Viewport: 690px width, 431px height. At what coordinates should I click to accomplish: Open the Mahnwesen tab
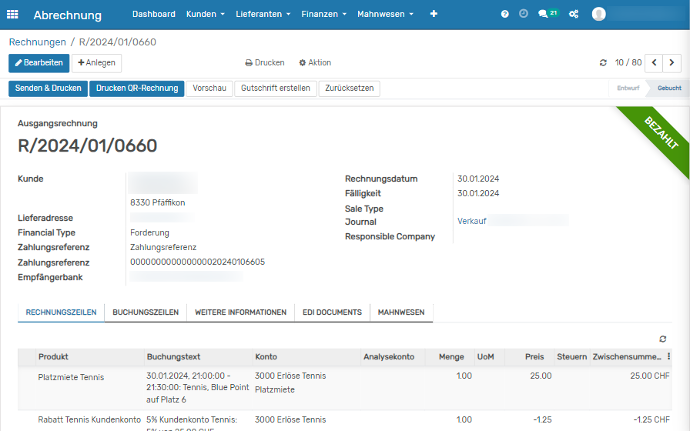coord(401,312)
